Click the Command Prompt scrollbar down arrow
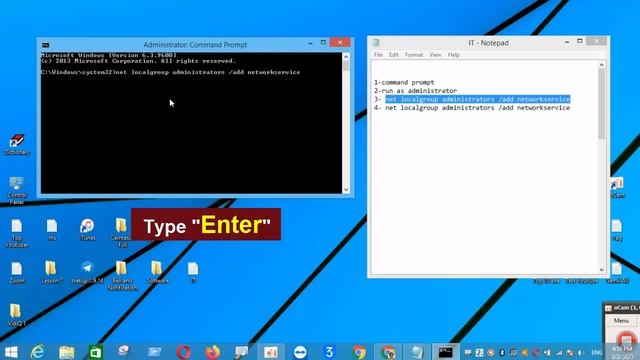Screen dimensions: 640x360 pos(346,189)
